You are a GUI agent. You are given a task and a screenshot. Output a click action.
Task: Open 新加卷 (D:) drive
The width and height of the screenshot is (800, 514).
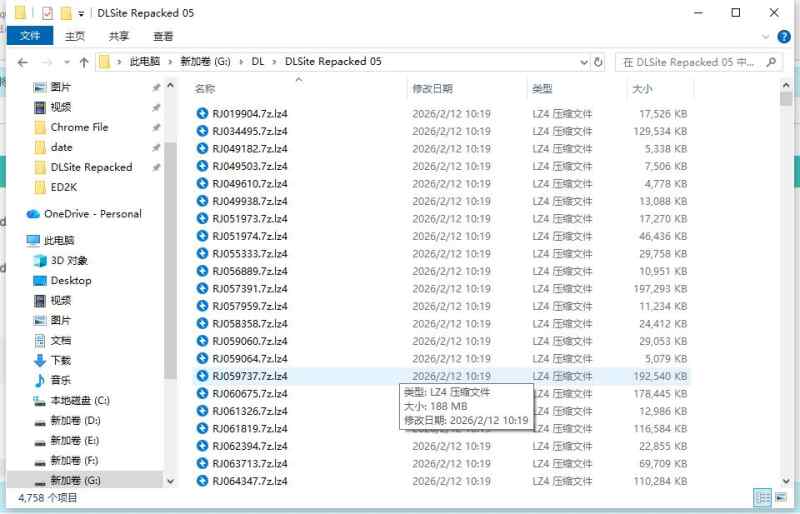coord(75,421)
